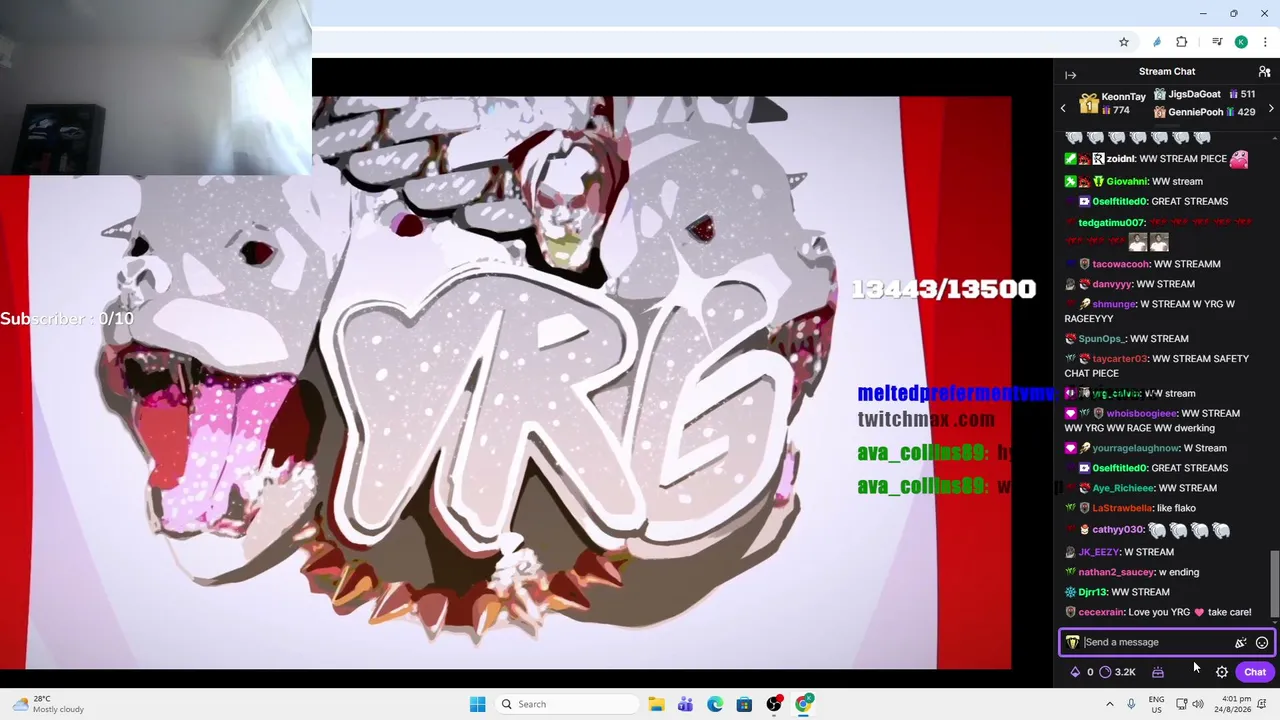The image size is (1280, 720).
Task: Open cathyy030's username in chat
Action: pyautogui.click(x=1117, y=530)
